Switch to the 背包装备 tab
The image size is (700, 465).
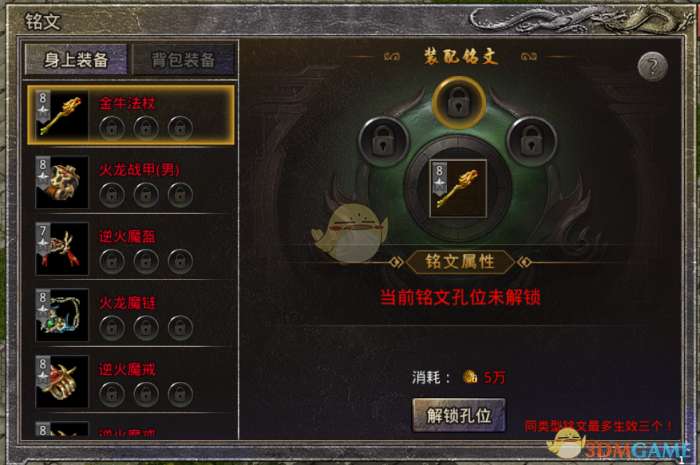click(x=183, y=59)
